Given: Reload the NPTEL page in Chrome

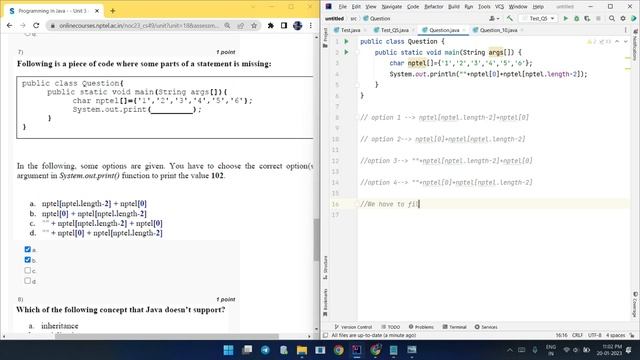Looking at the screenshot, I should (36, 25).
